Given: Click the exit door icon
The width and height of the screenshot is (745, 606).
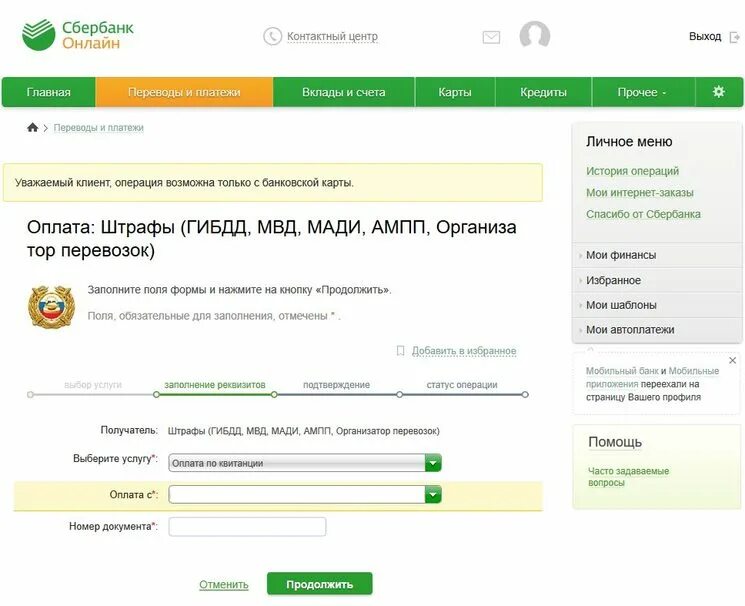Looking at the screenshot, I should (x=735, y=37).
